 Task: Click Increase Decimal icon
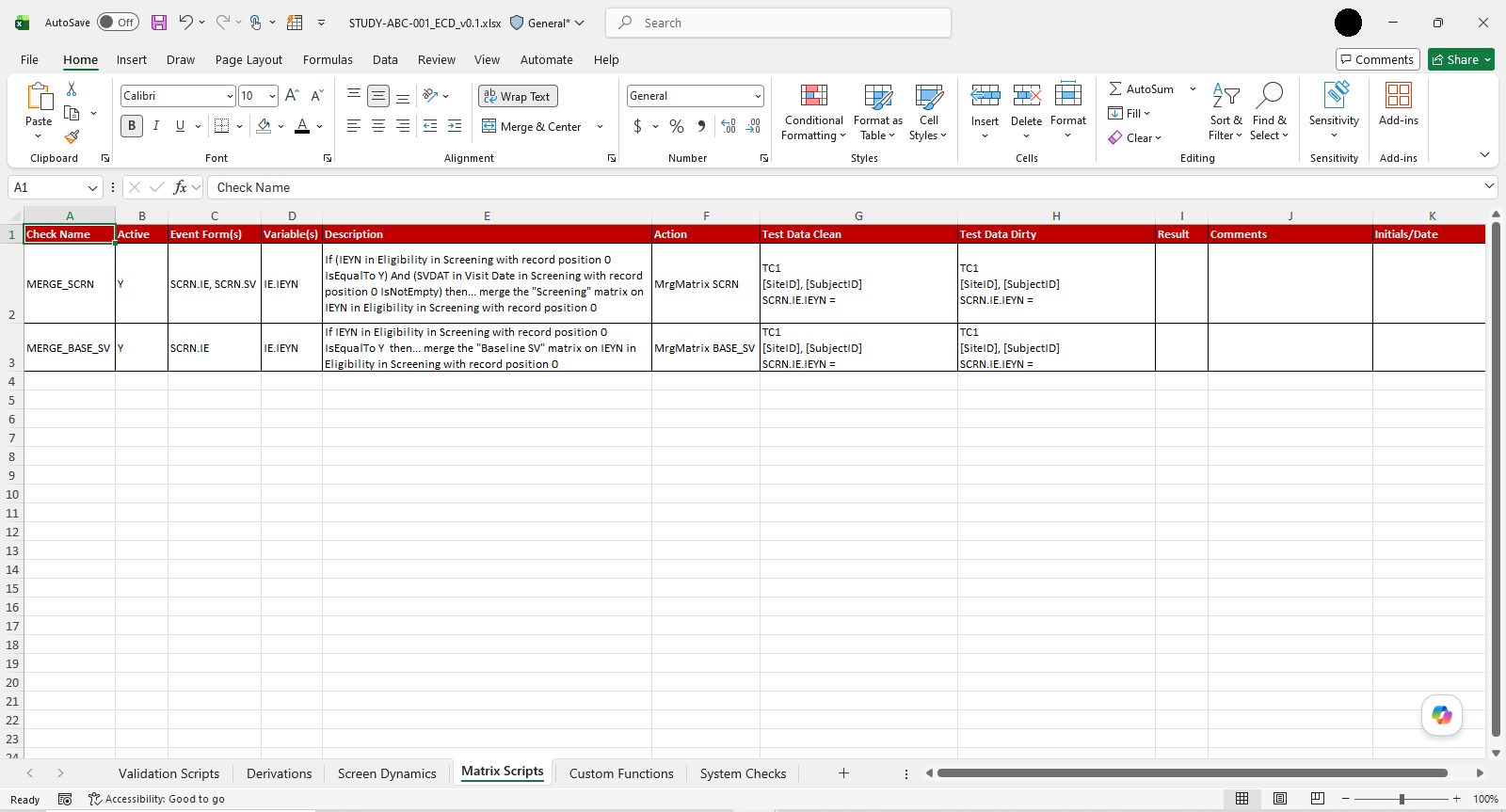[729, 126]
